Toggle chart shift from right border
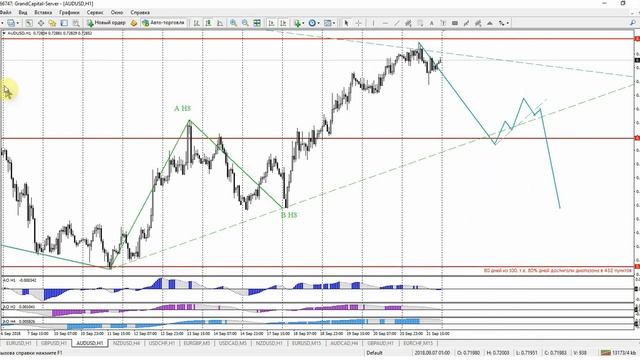 coord(283,23)
